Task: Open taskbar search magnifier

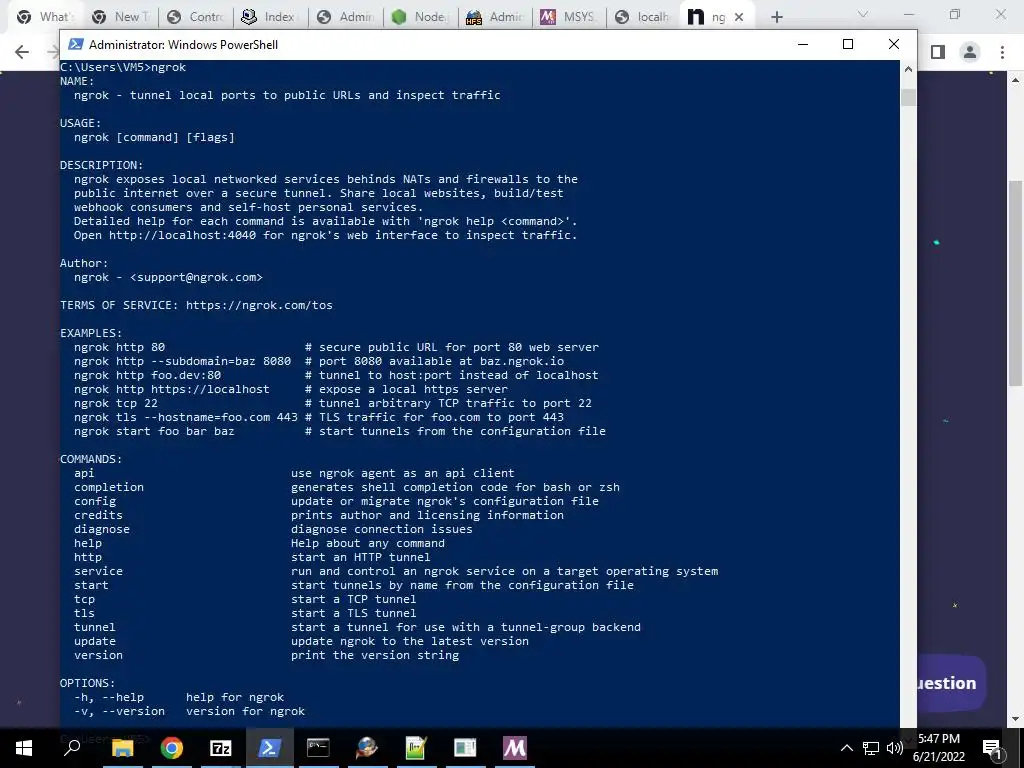Action: click(x=72, y=748)
